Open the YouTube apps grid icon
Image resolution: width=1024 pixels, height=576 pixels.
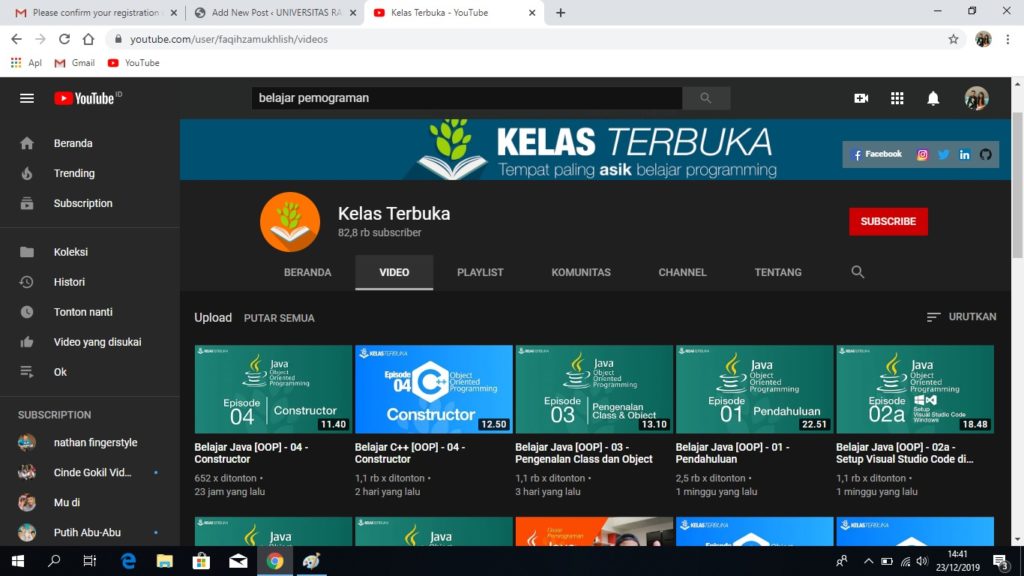(897, 98)
